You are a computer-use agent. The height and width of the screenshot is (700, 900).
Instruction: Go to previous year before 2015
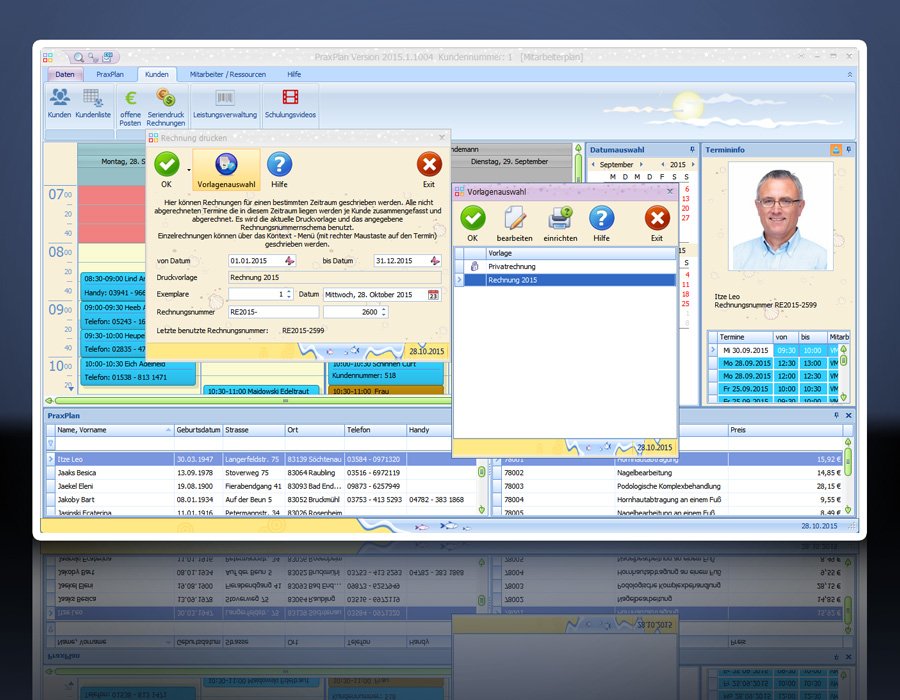663,164
